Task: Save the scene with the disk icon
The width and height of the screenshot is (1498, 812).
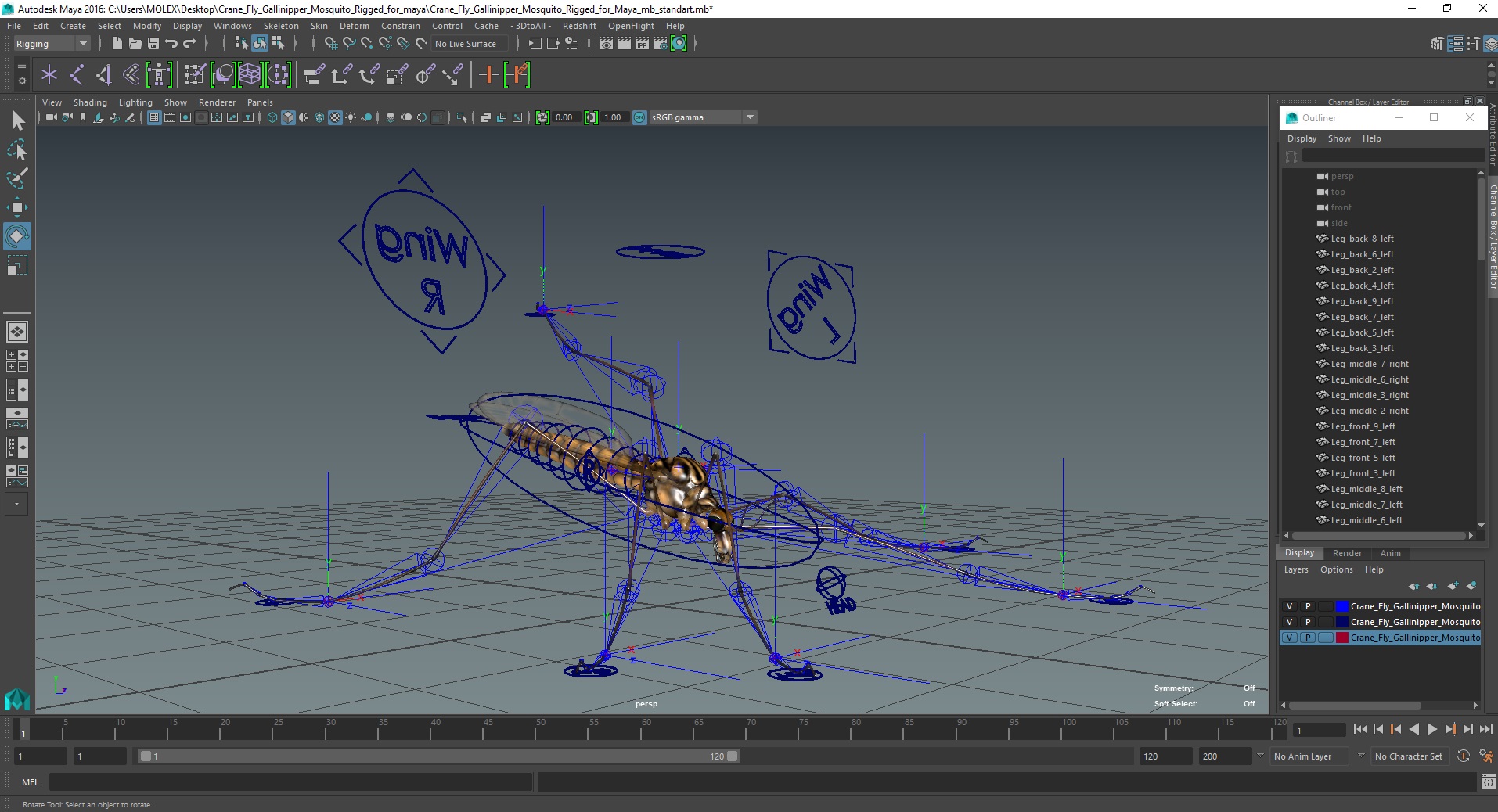Action: [153, 44]
